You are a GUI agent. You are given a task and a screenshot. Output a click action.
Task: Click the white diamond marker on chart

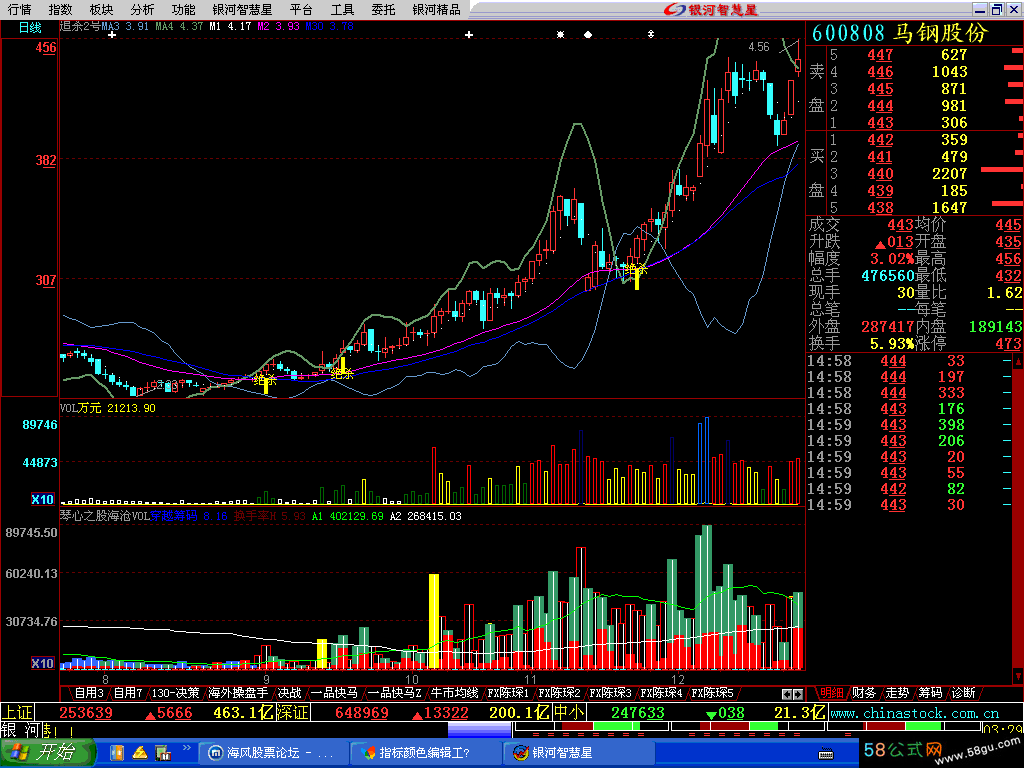pos(588,35)
